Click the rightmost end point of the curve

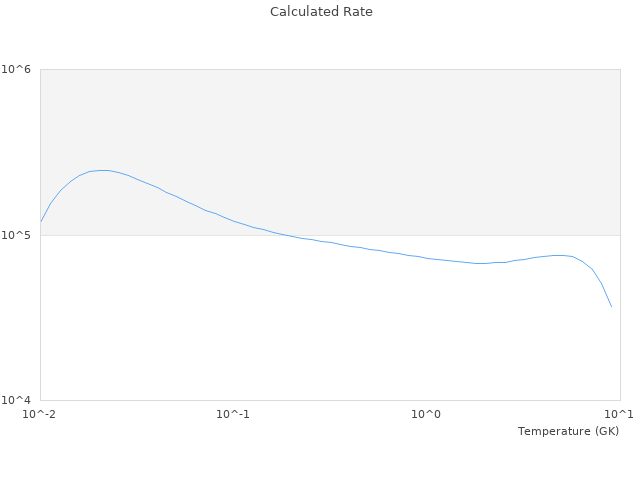pyautogui.click(x=611, y=306)
